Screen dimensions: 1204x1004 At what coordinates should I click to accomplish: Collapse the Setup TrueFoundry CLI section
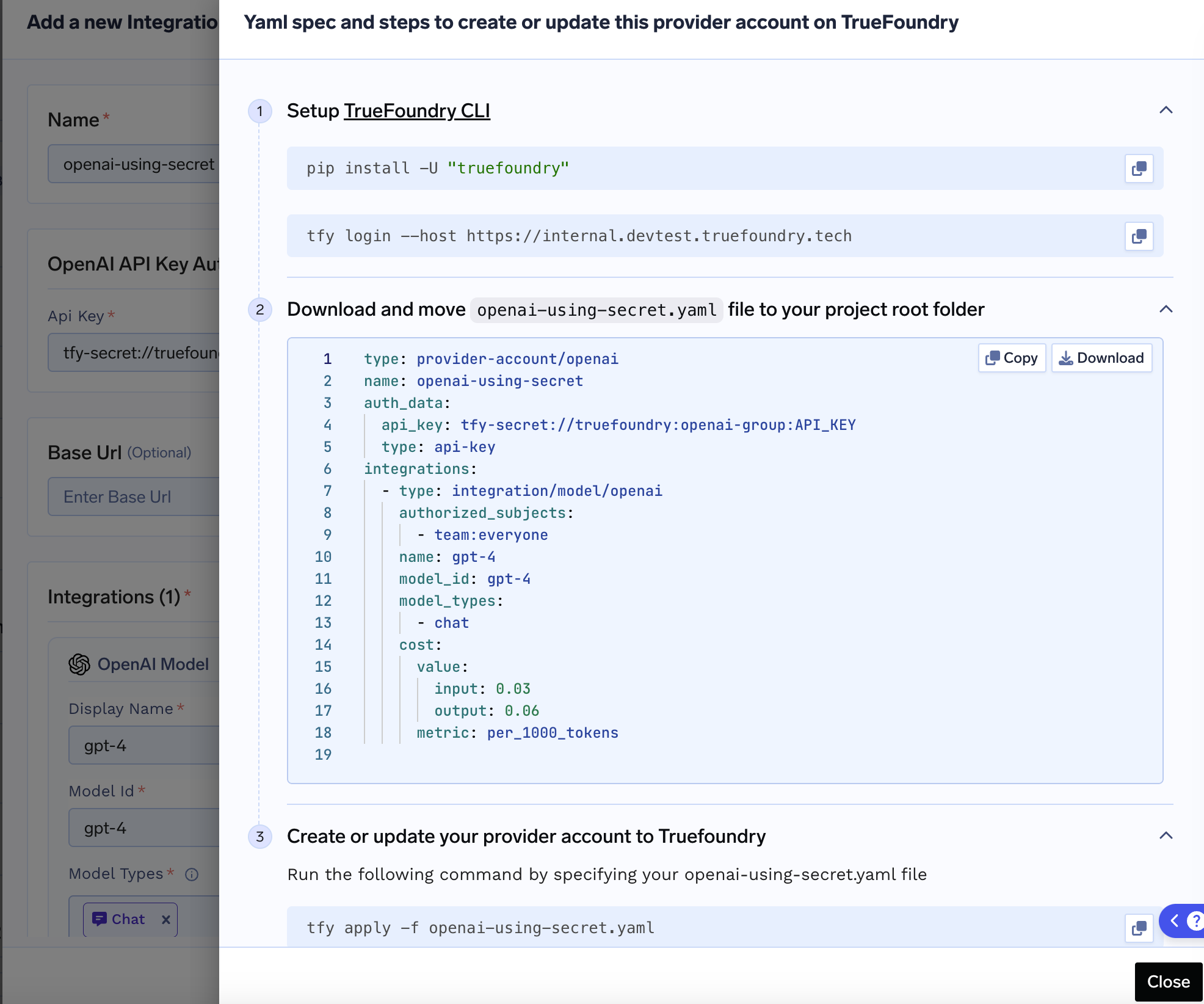(x=1166, y=111)
